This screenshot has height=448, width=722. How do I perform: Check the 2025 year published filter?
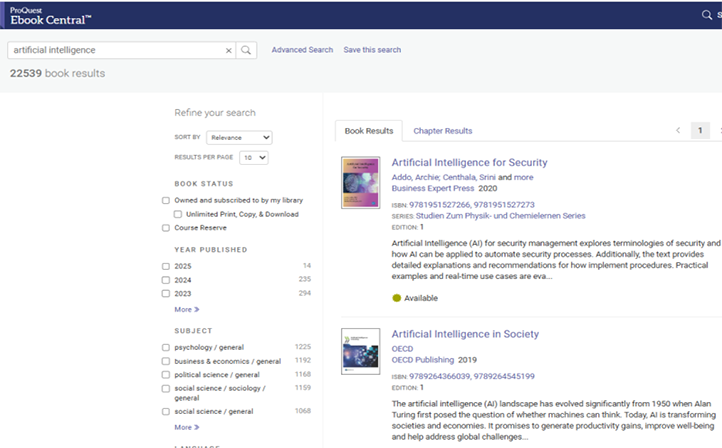(166, 266)
